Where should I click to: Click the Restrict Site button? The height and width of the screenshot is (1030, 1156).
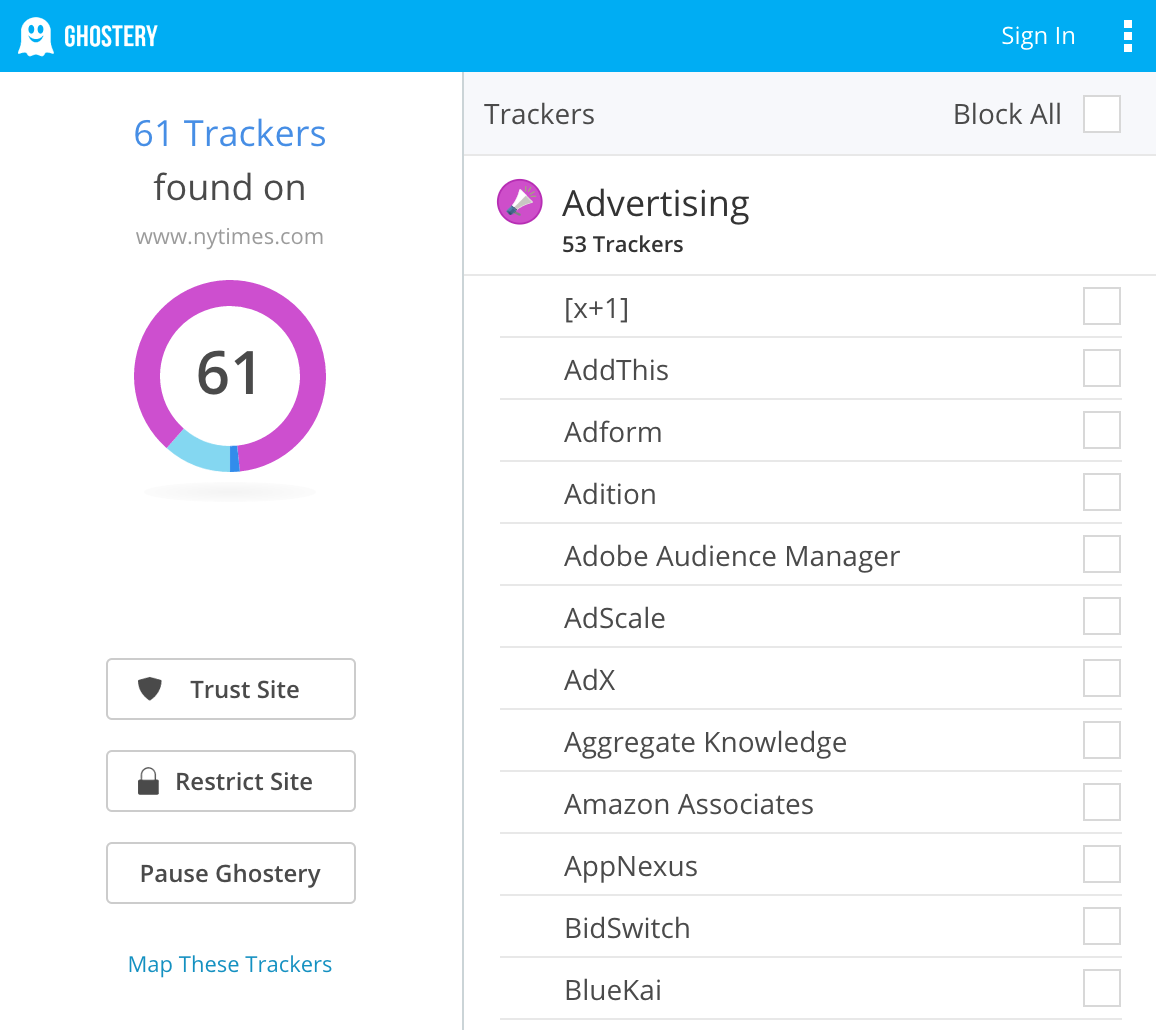231,781
